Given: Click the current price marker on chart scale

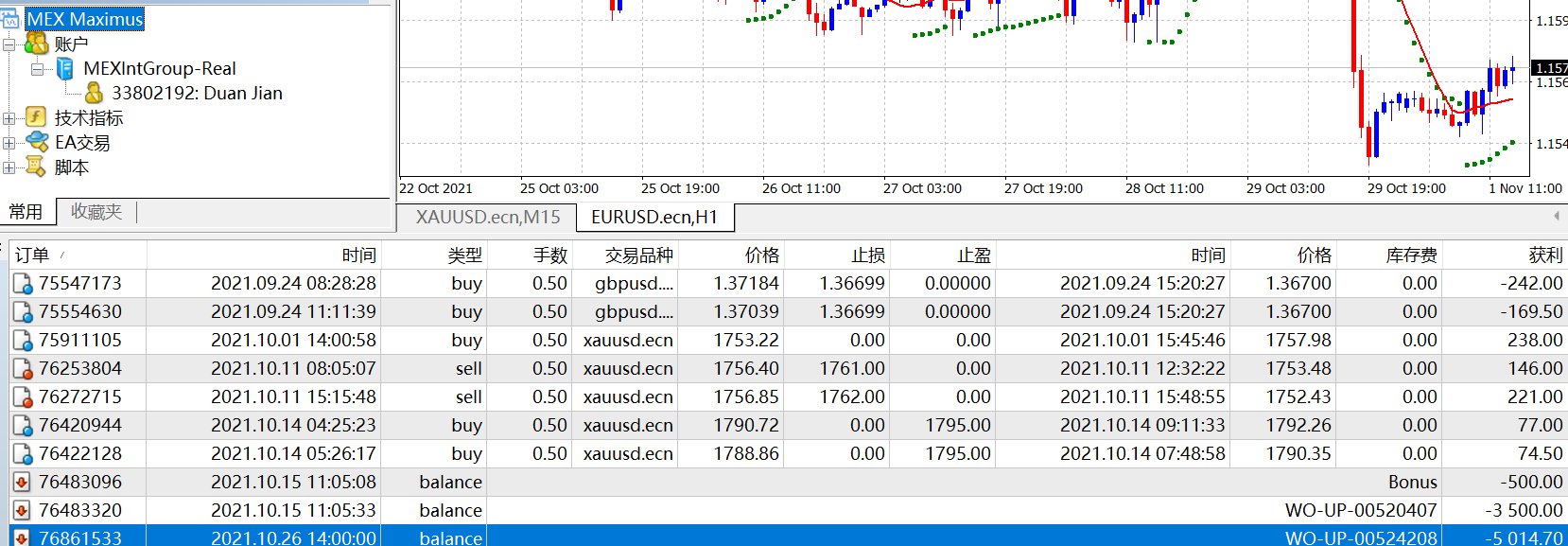Looking at the screenshot, I should 1550,68.
